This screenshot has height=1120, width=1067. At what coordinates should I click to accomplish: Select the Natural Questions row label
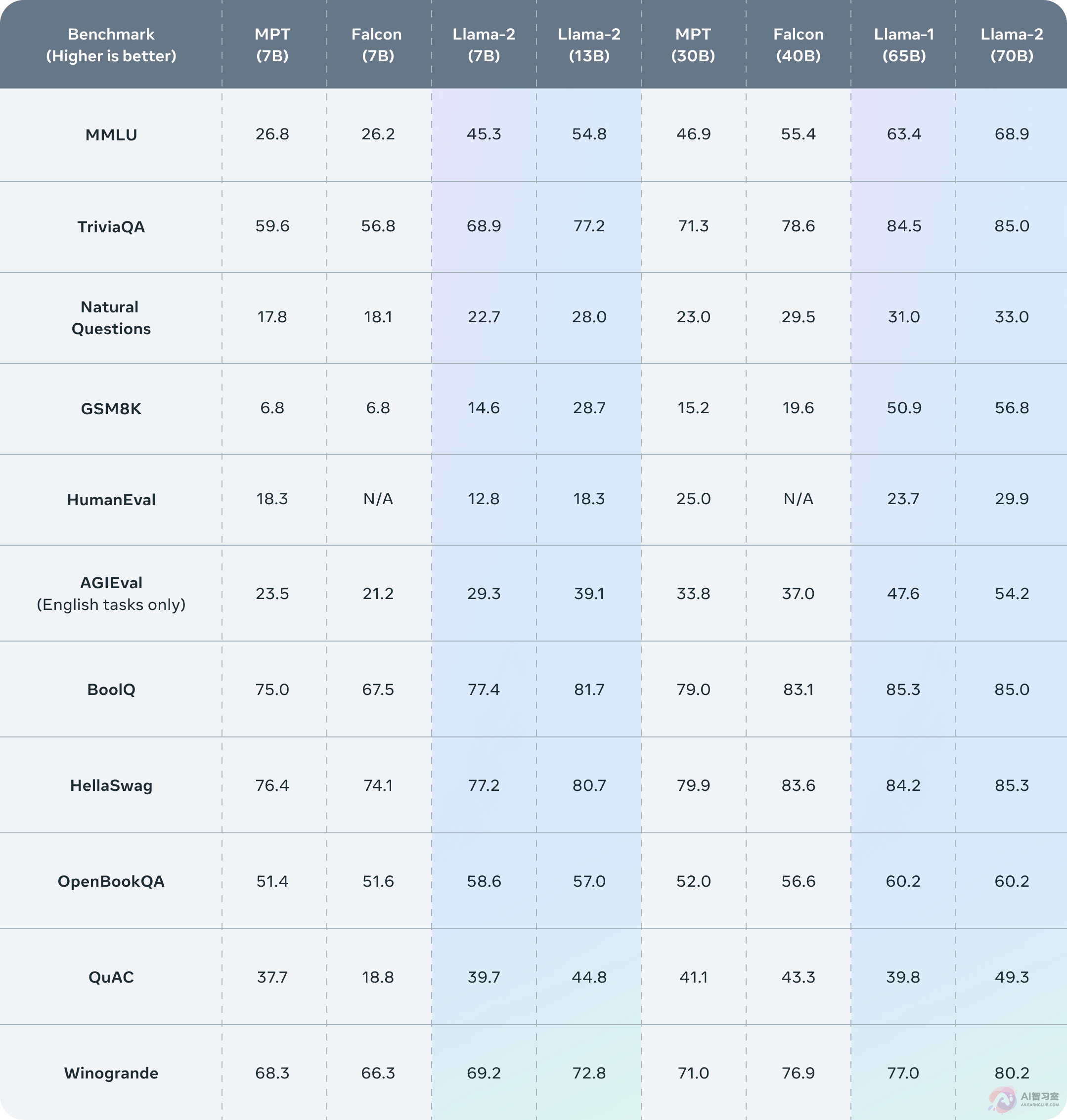tap(111, 318)
